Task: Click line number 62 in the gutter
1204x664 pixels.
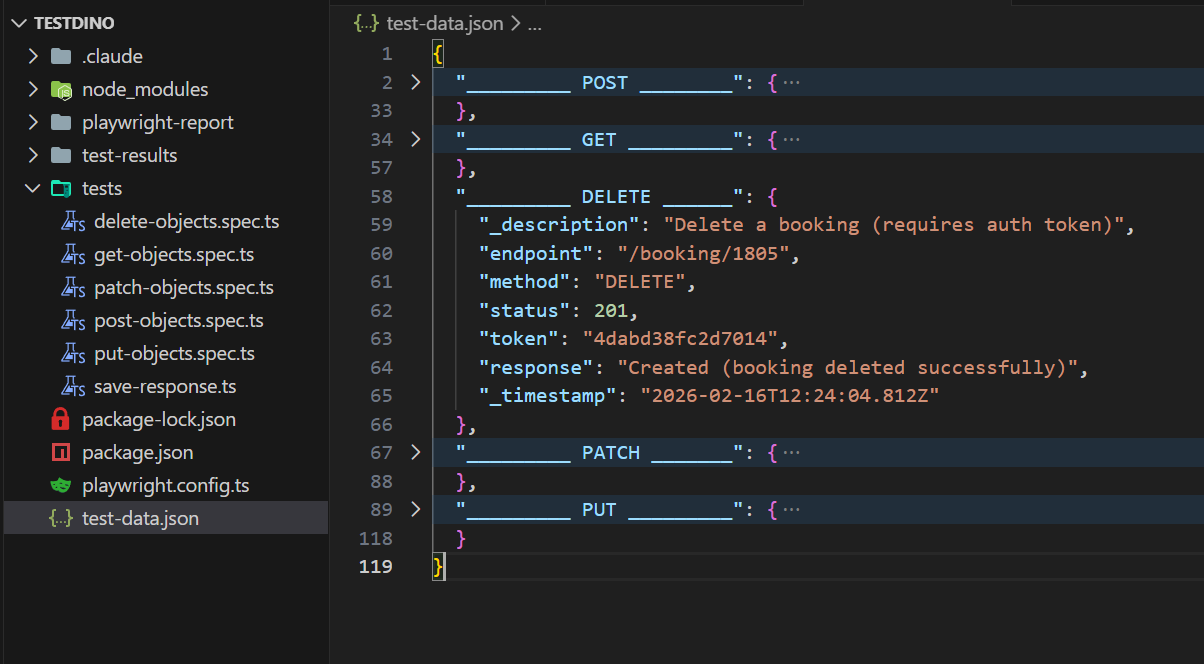Action: click(x=381, y=310)
